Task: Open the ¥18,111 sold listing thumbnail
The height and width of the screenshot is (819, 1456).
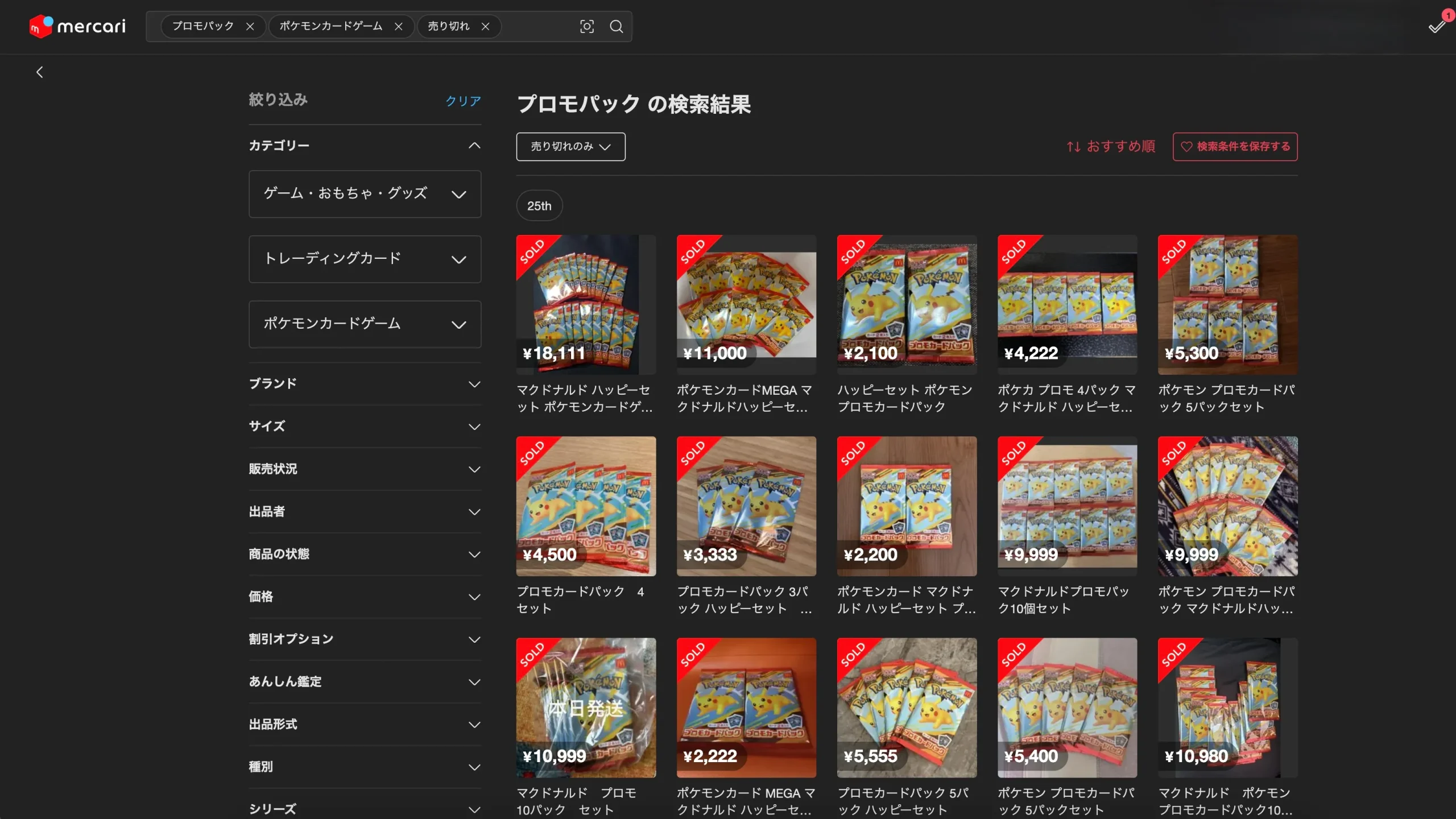Action: point(586,305)
